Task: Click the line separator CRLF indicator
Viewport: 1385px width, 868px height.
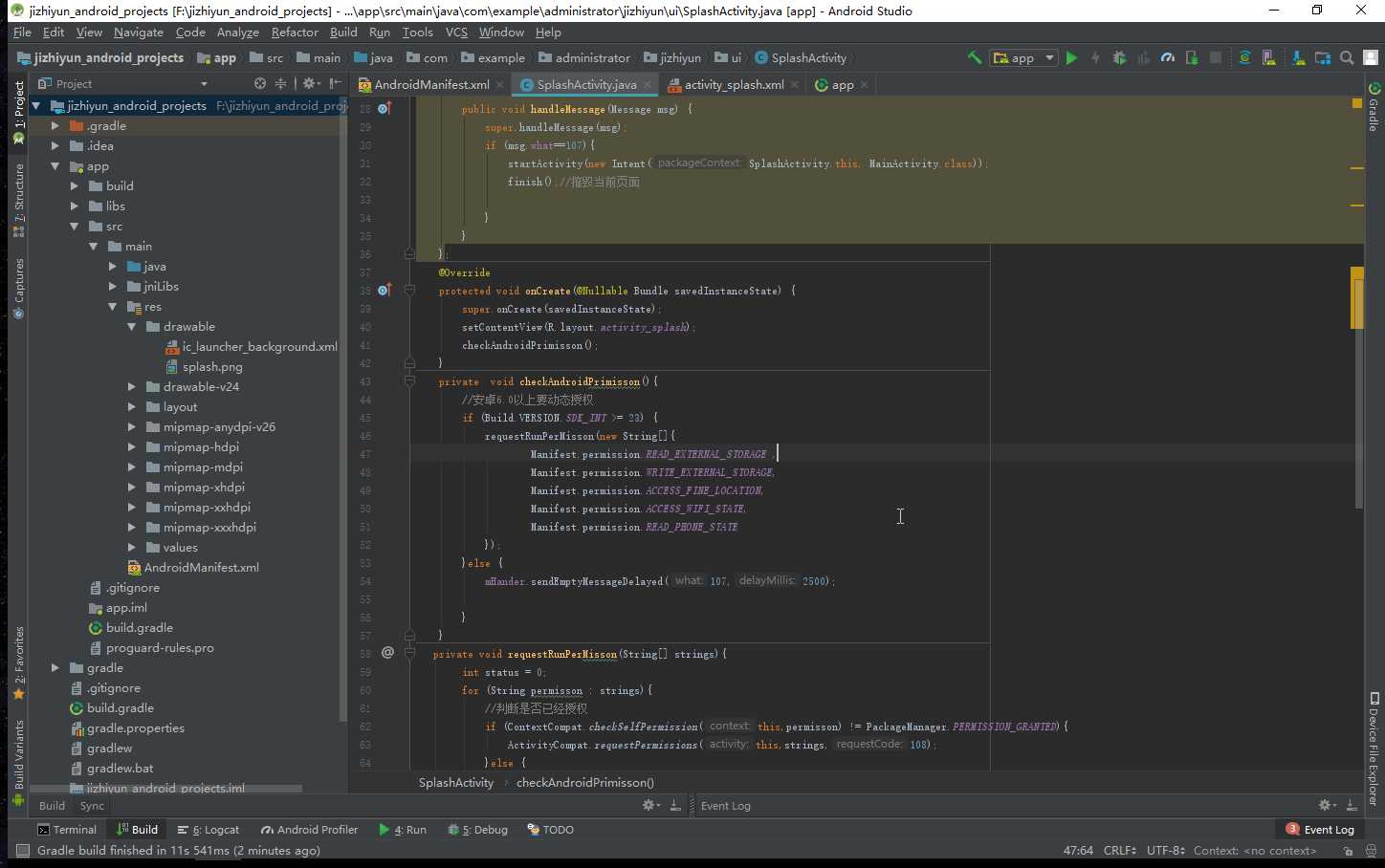Action: pyautogui.click(x=1119, y=850)
